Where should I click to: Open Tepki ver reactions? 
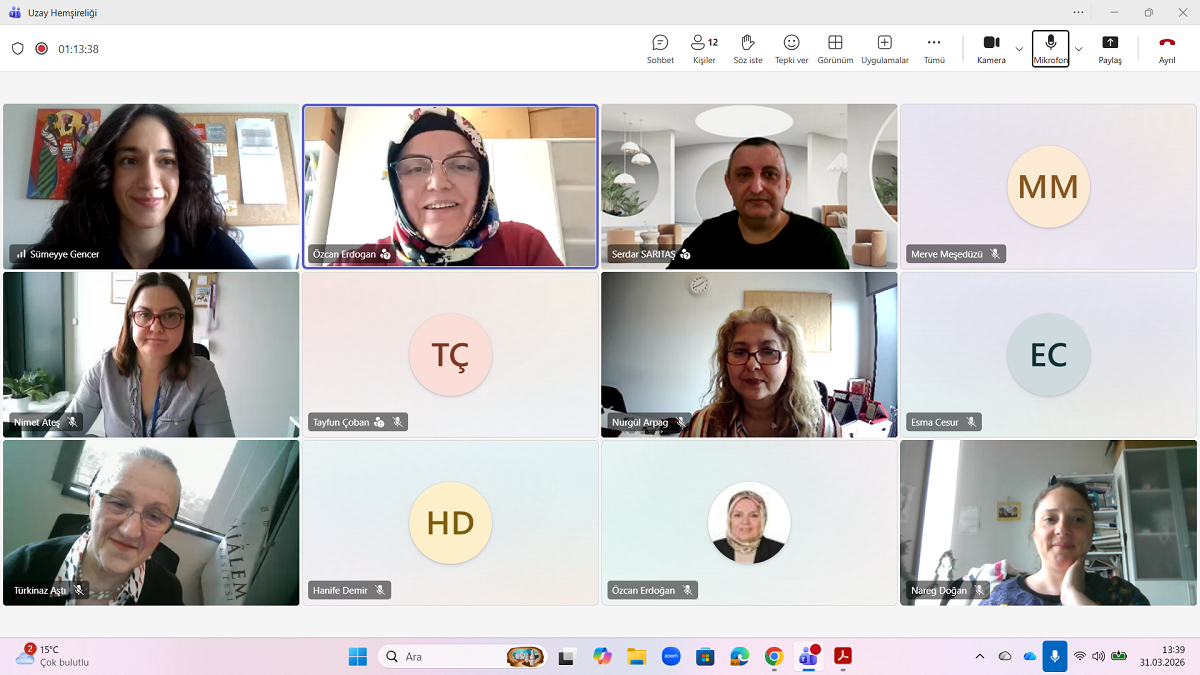791,48
